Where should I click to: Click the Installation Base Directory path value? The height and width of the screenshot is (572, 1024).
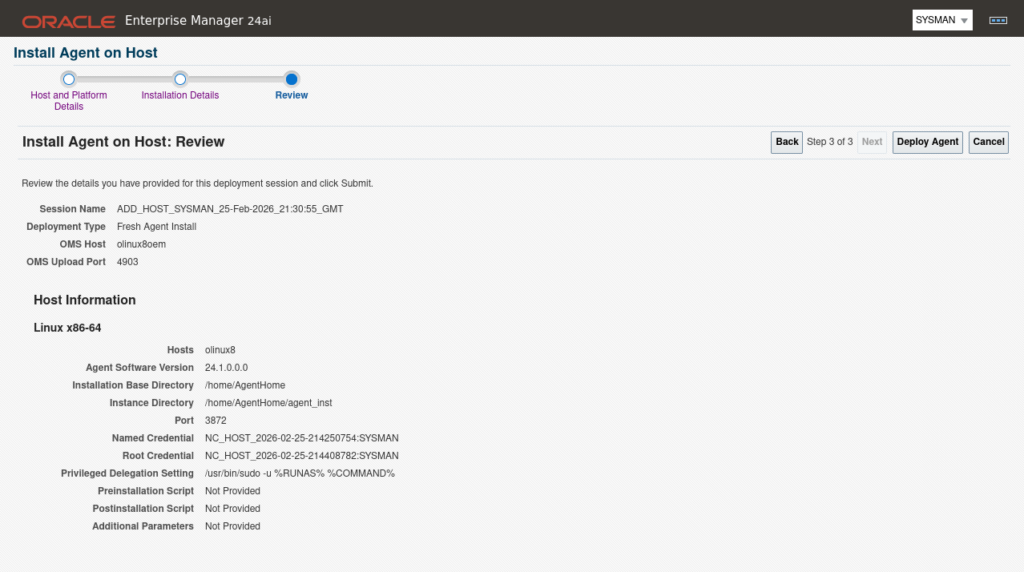(244, 385)
